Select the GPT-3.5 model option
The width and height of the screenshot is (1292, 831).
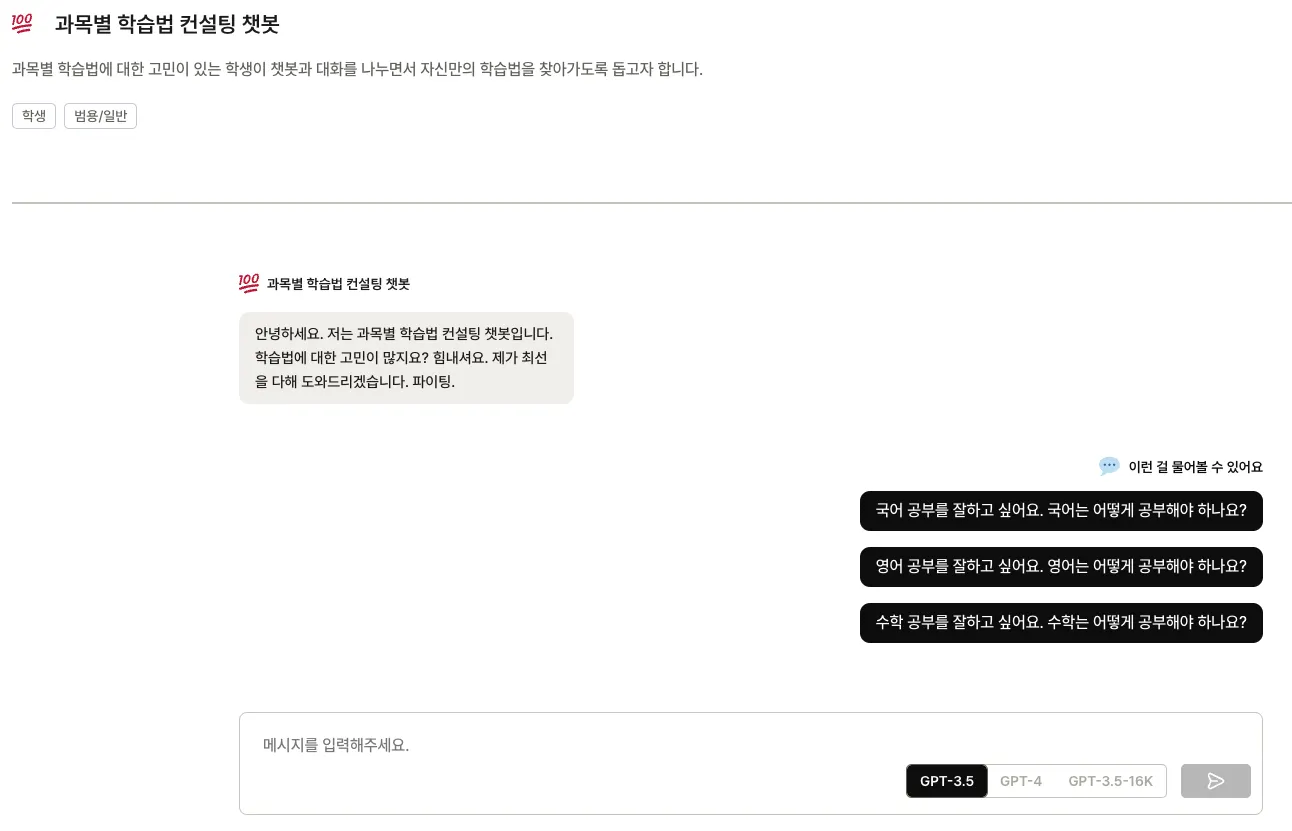947,781
